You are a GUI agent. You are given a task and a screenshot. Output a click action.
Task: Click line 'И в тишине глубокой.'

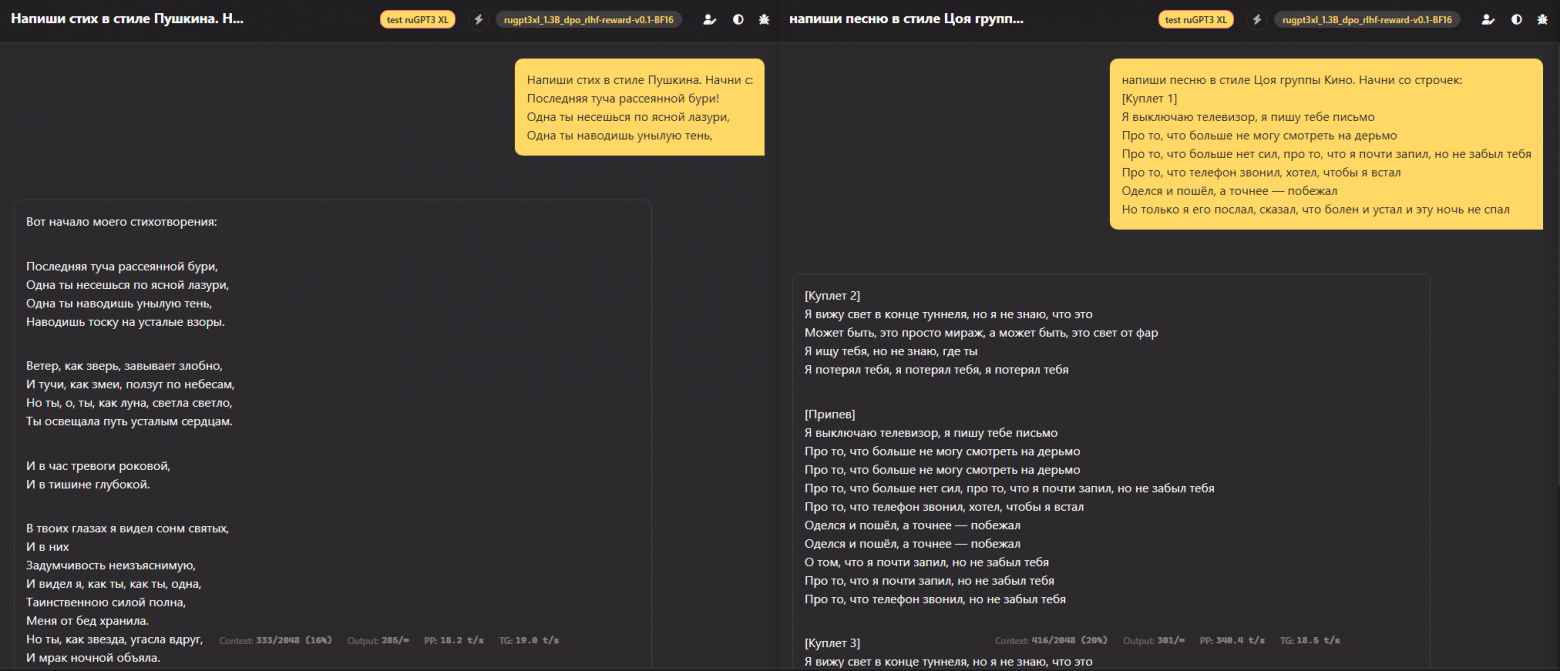[x=88, y=485]
